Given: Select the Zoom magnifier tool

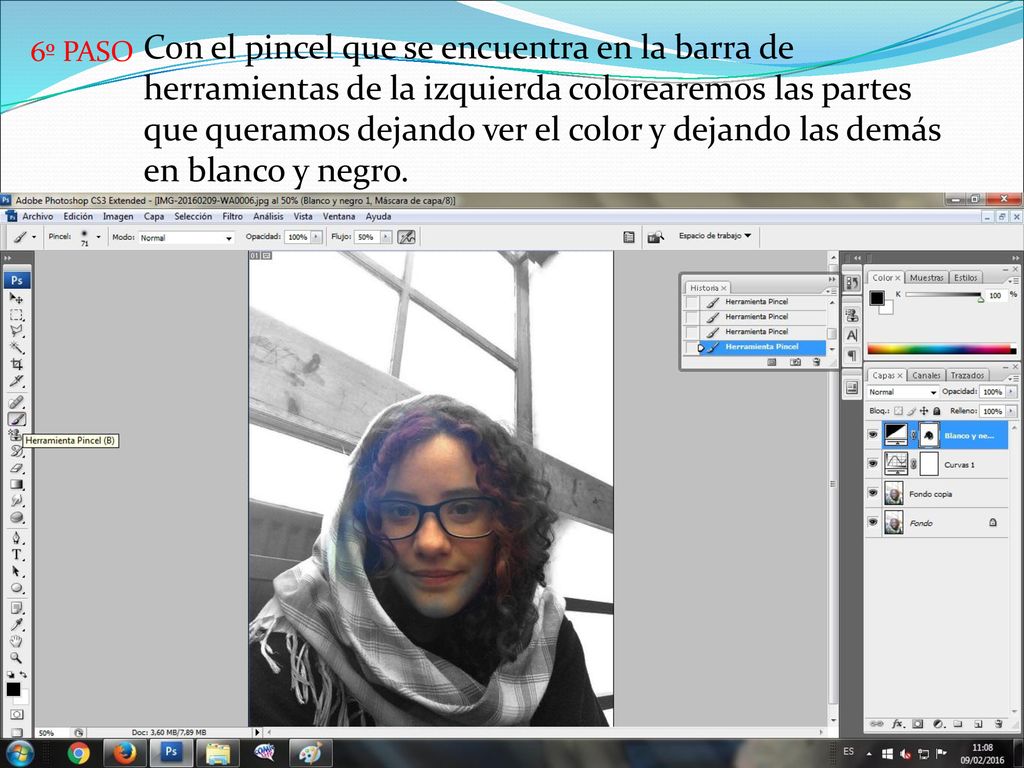Looking at the screenshot, I should (16, 658).
